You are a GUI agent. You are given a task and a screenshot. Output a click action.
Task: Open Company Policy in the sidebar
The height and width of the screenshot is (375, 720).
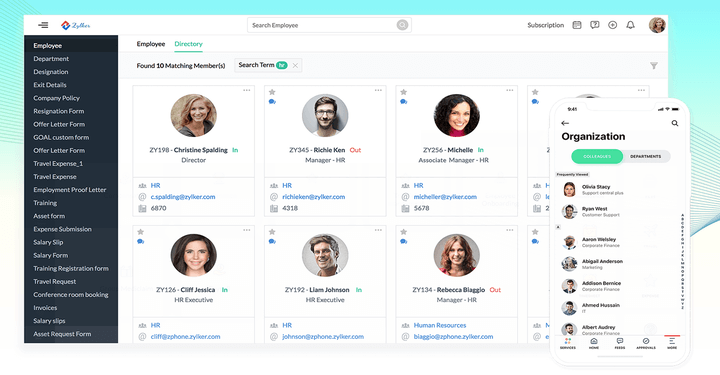click(x=56, y=98)
